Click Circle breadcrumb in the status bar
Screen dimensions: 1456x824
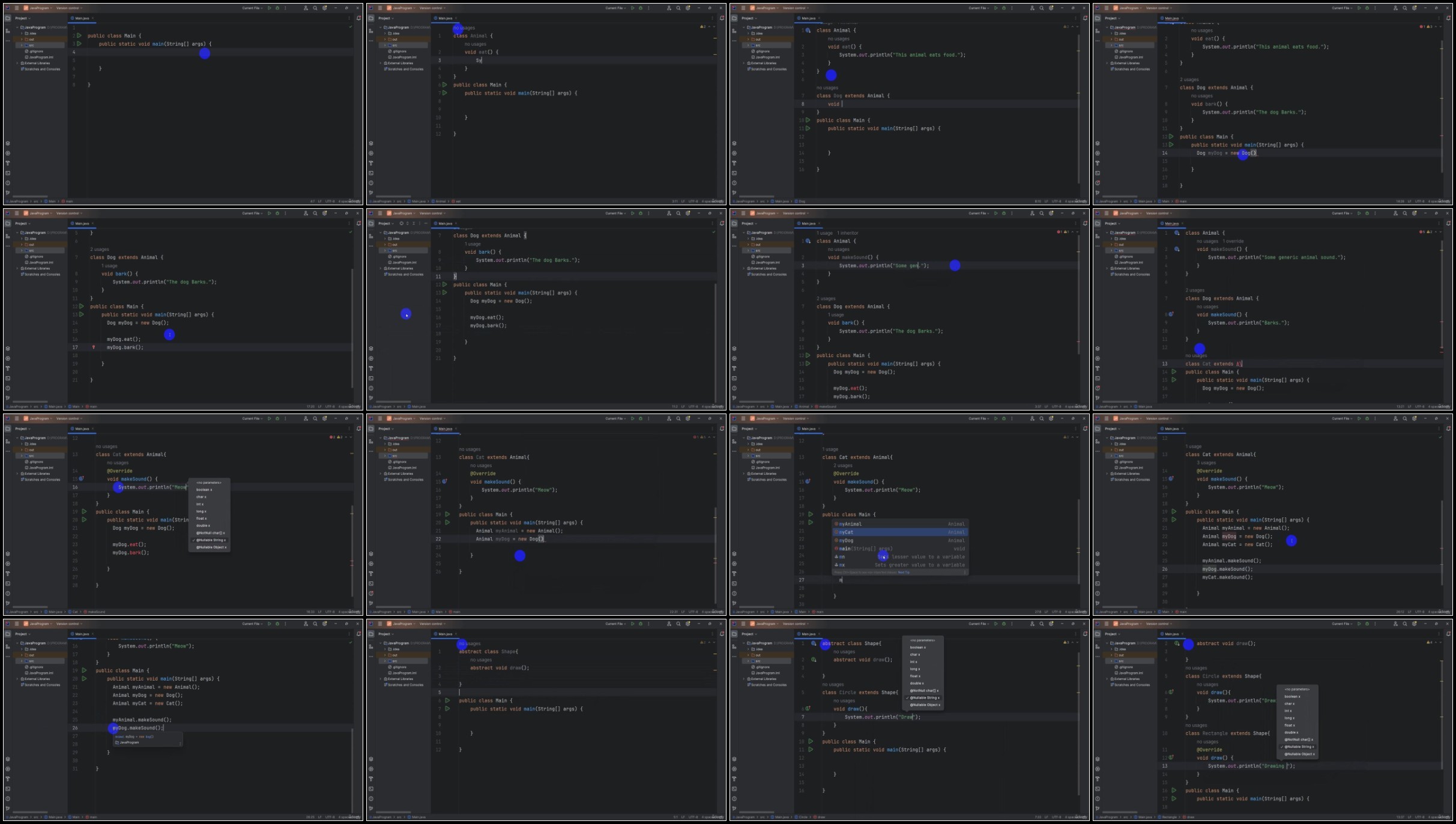[x=802, y=817]
